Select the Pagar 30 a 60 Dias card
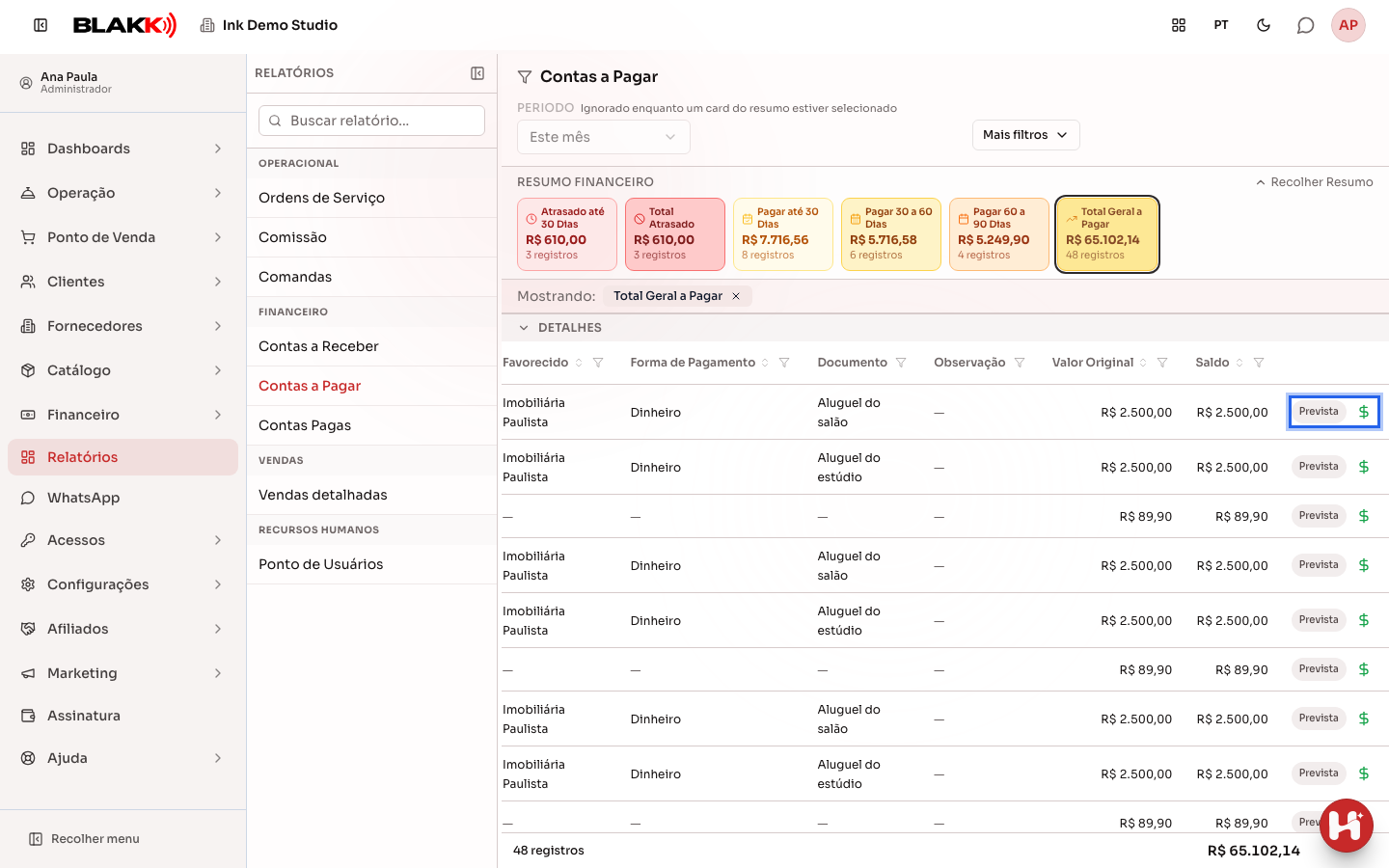This screenshot has height=868, width=1389. (891, 234)
